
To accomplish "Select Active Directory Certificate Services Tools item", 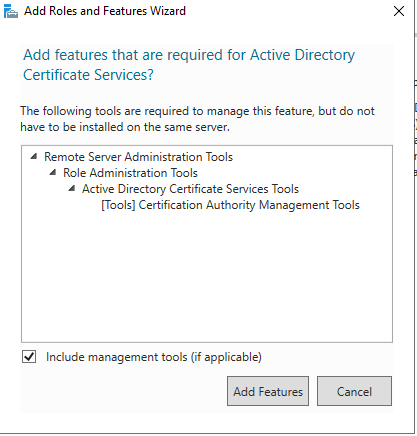I will tap(190, 189).
